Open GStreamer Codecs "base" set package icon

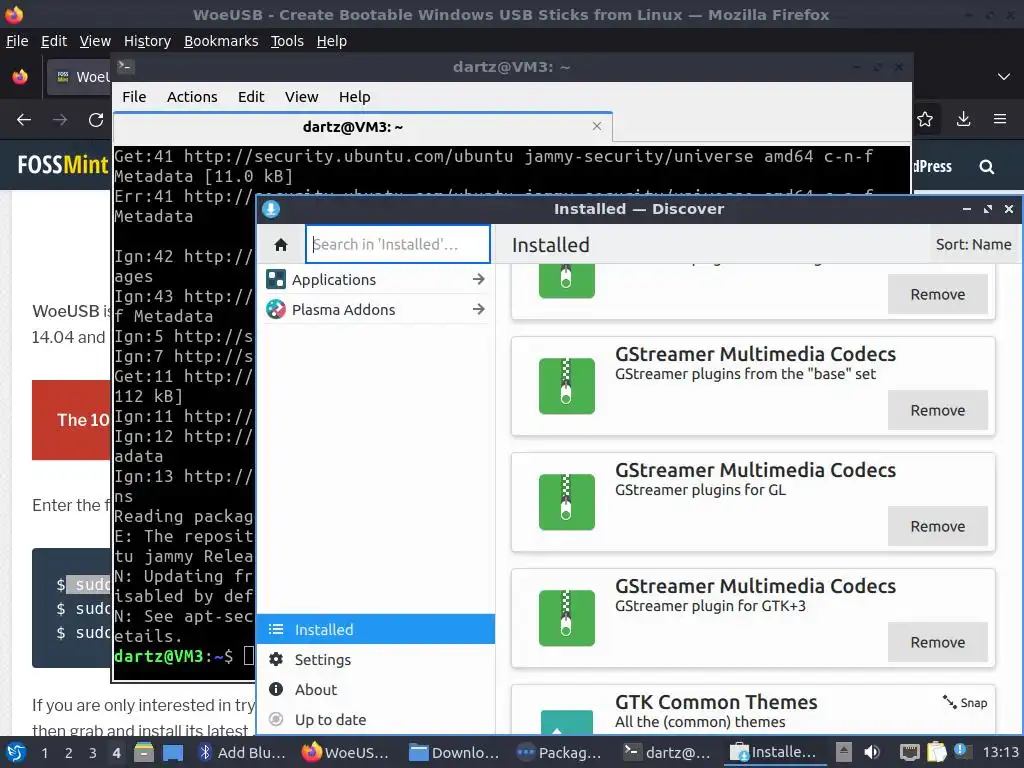pyautogui.click(x=566, y=386)
